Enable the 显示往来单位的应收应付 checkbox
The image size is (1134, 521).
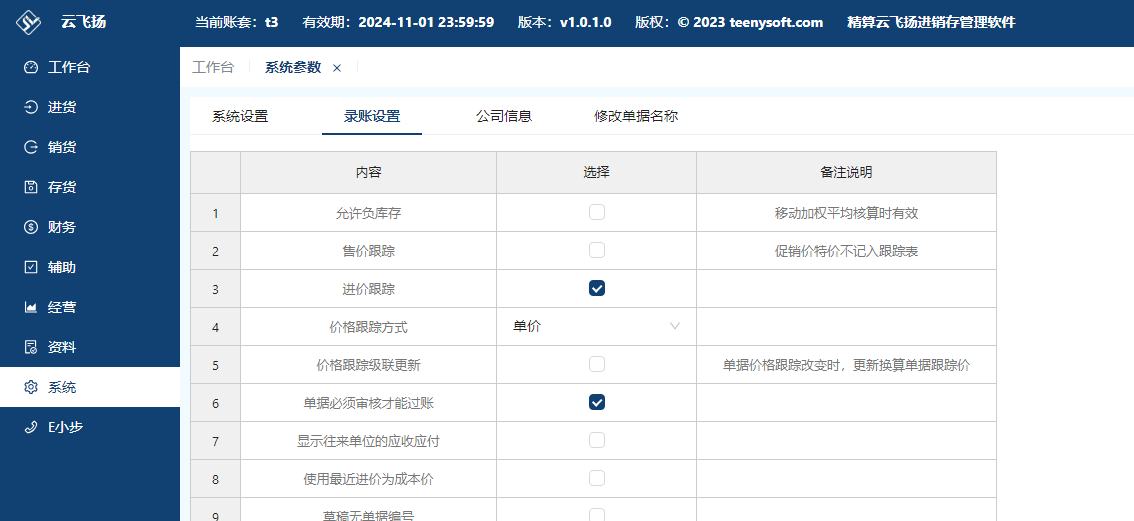(x=597, y=440)
